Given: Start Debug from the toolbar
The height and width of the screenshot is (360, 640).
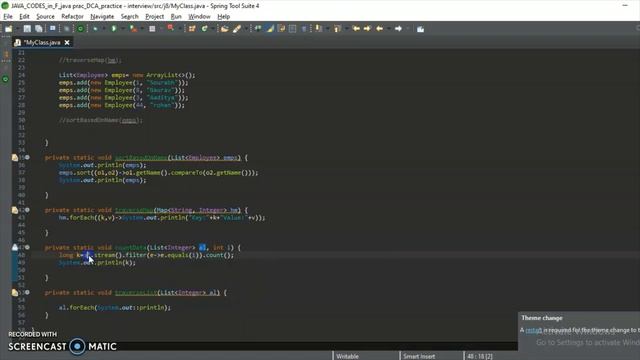Looking at the screenshot, I should 95,29.
